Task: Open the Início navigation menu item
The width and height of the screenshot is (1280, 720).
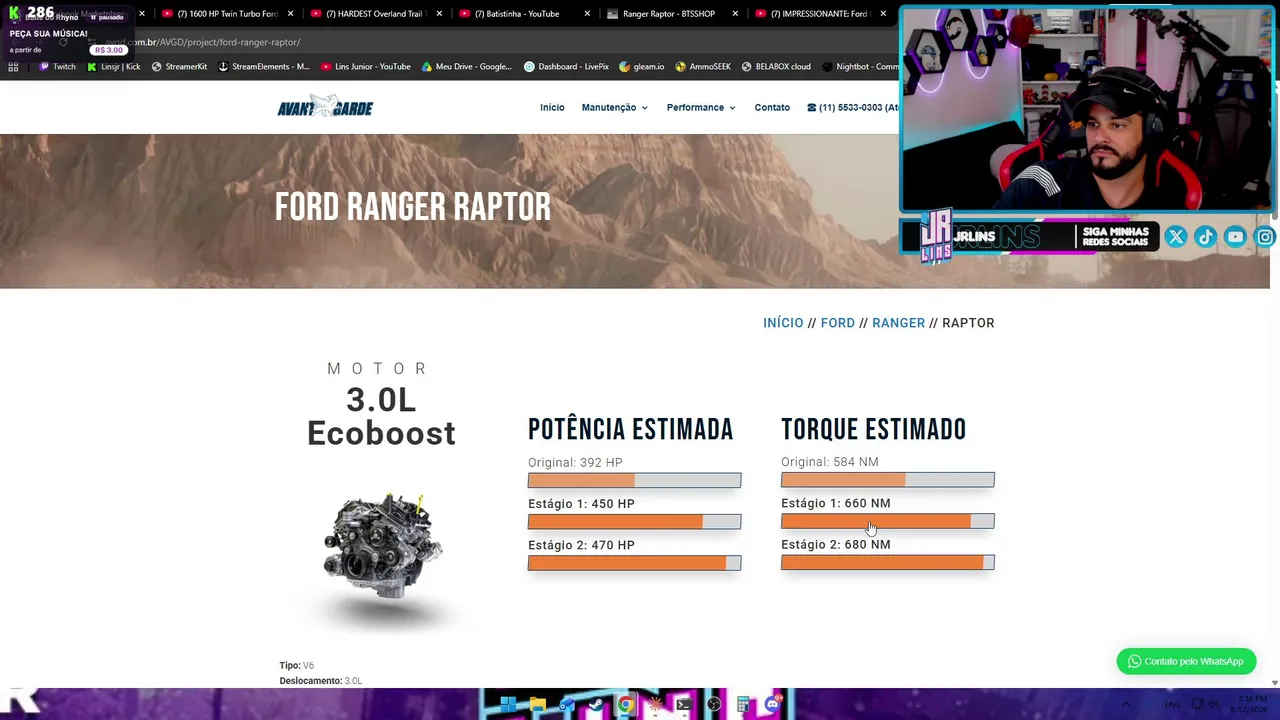Action: click(552, 107)
